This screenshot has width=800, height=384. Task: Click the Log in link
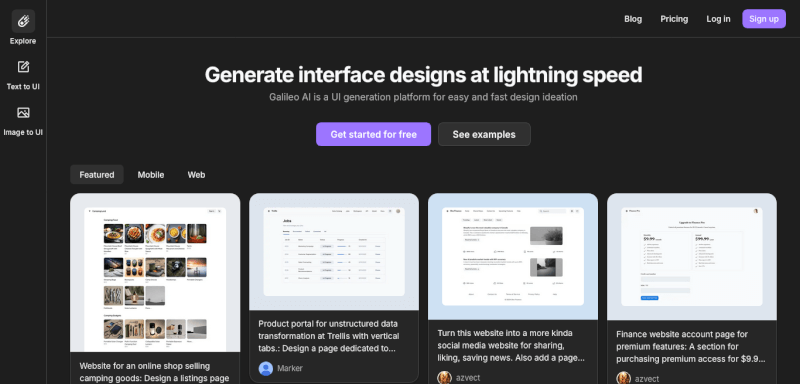pos(718,19)
